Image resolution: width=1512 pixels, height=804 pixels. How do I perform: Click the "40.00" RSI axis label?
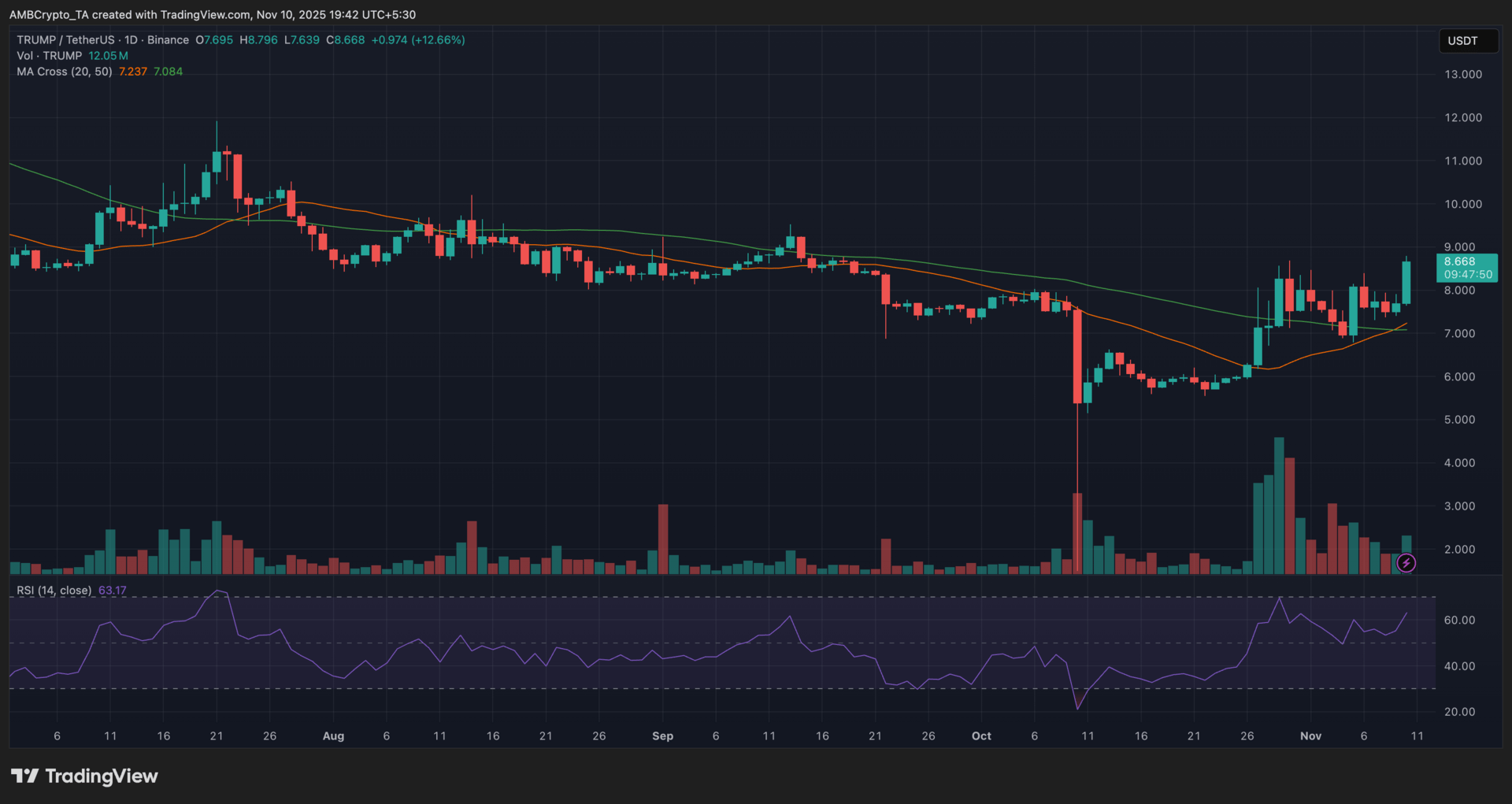[1460, 666]
